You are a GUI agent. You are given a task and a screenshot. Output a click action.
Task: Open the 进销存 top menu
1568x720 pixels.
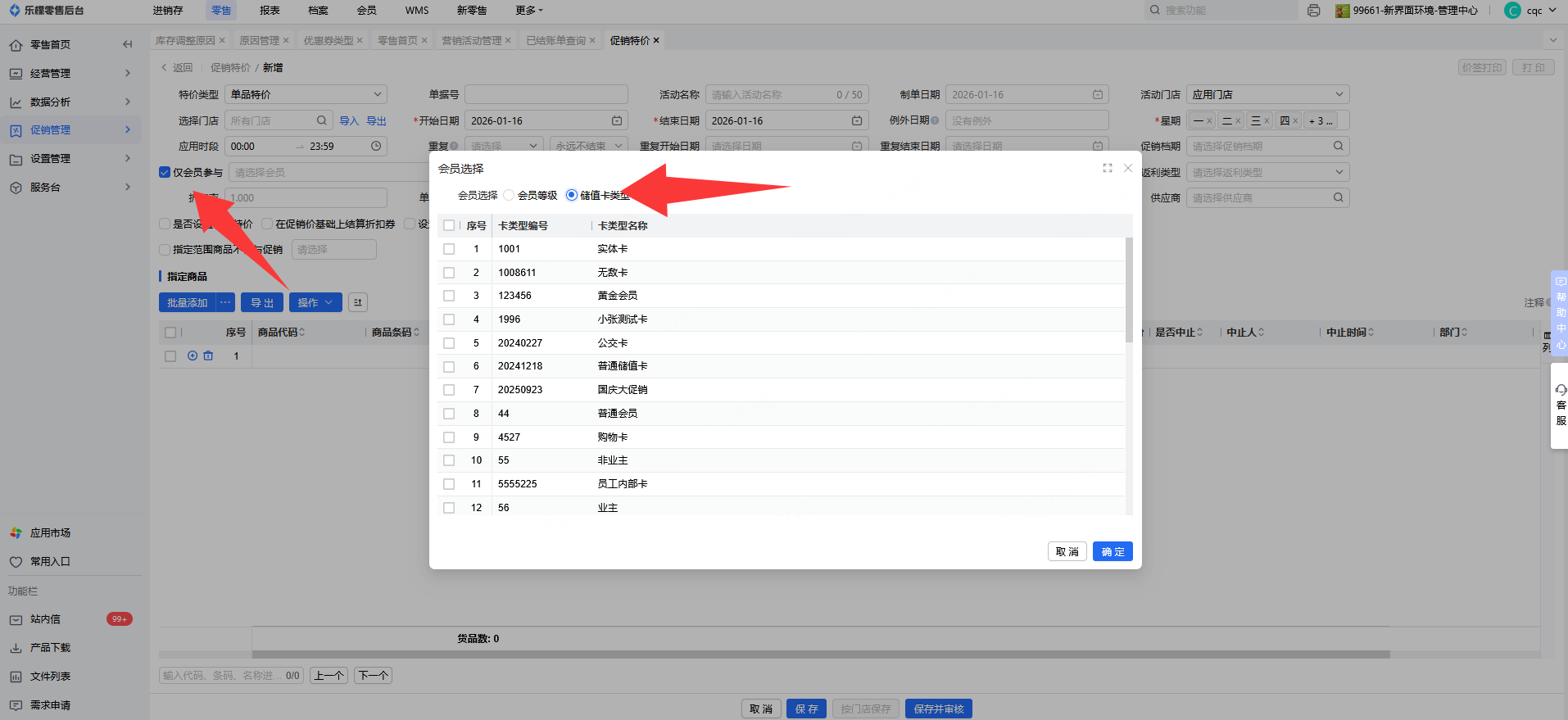168,11
